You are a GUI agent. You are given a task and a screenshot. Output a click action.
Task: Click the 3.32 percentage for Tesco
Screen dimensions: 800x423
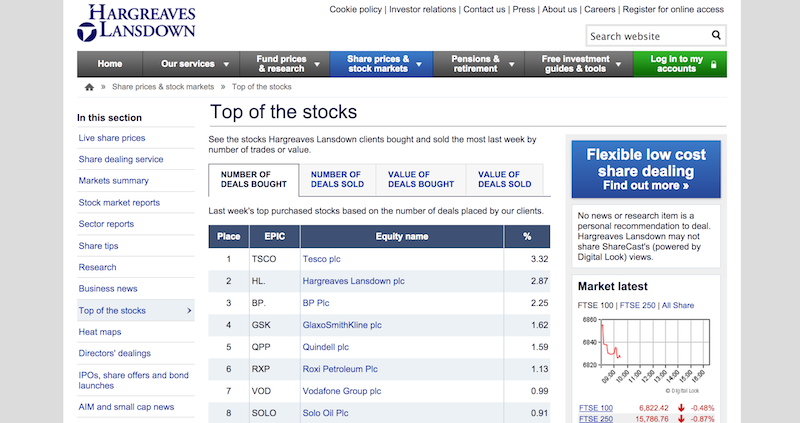(x=539, y=259)
